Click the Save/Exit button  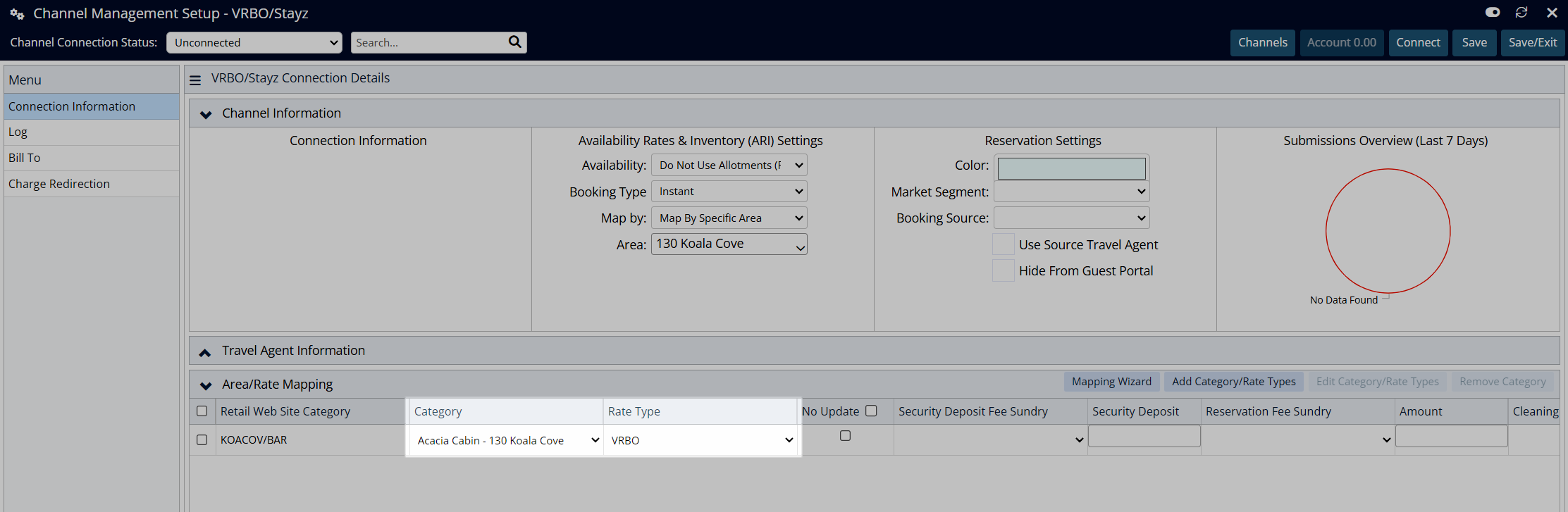tap(1533, 42)
